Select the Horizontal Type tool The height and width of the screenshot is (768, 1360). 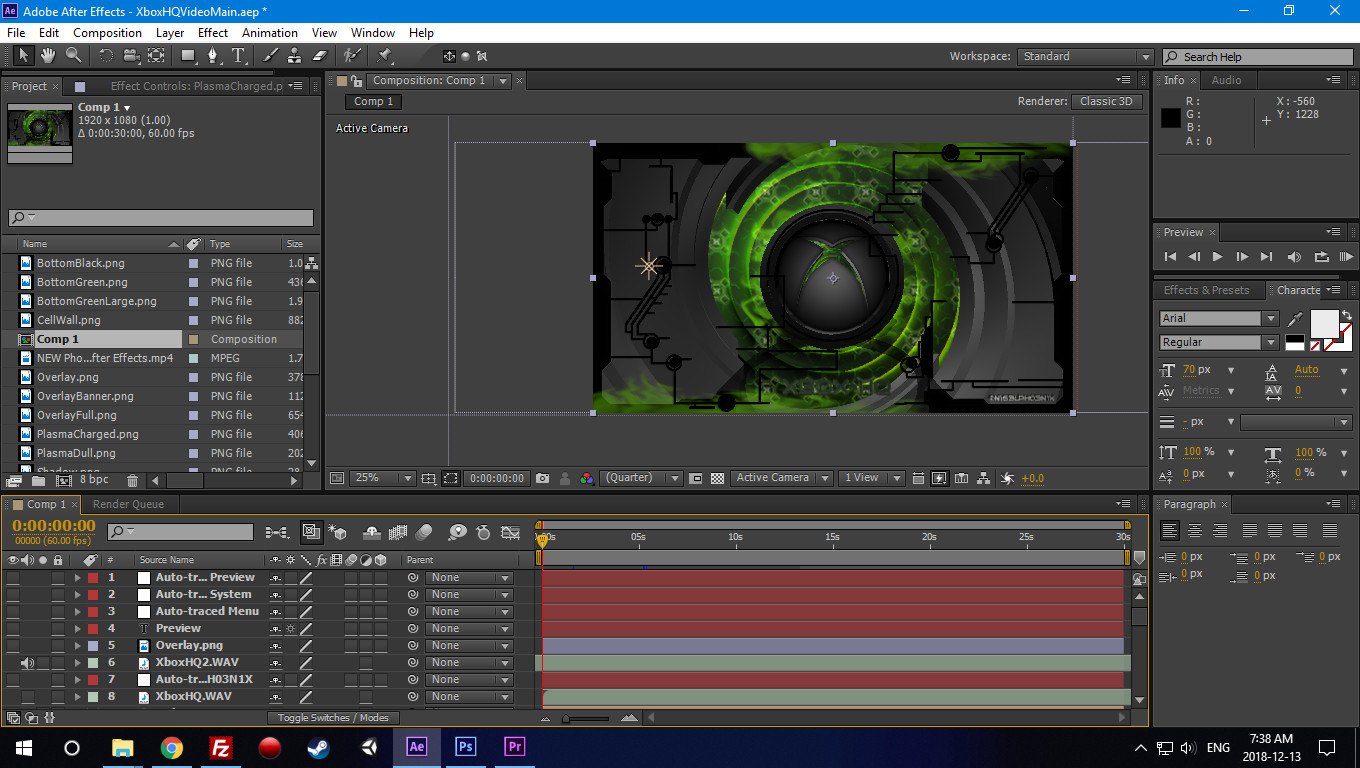coord(238,56)
